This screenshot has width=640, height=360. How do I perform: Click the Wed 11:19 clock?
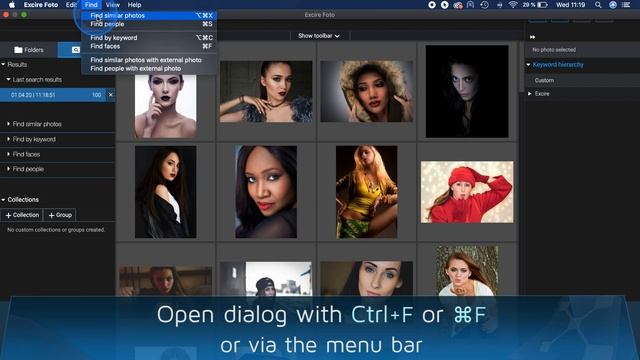570,5
